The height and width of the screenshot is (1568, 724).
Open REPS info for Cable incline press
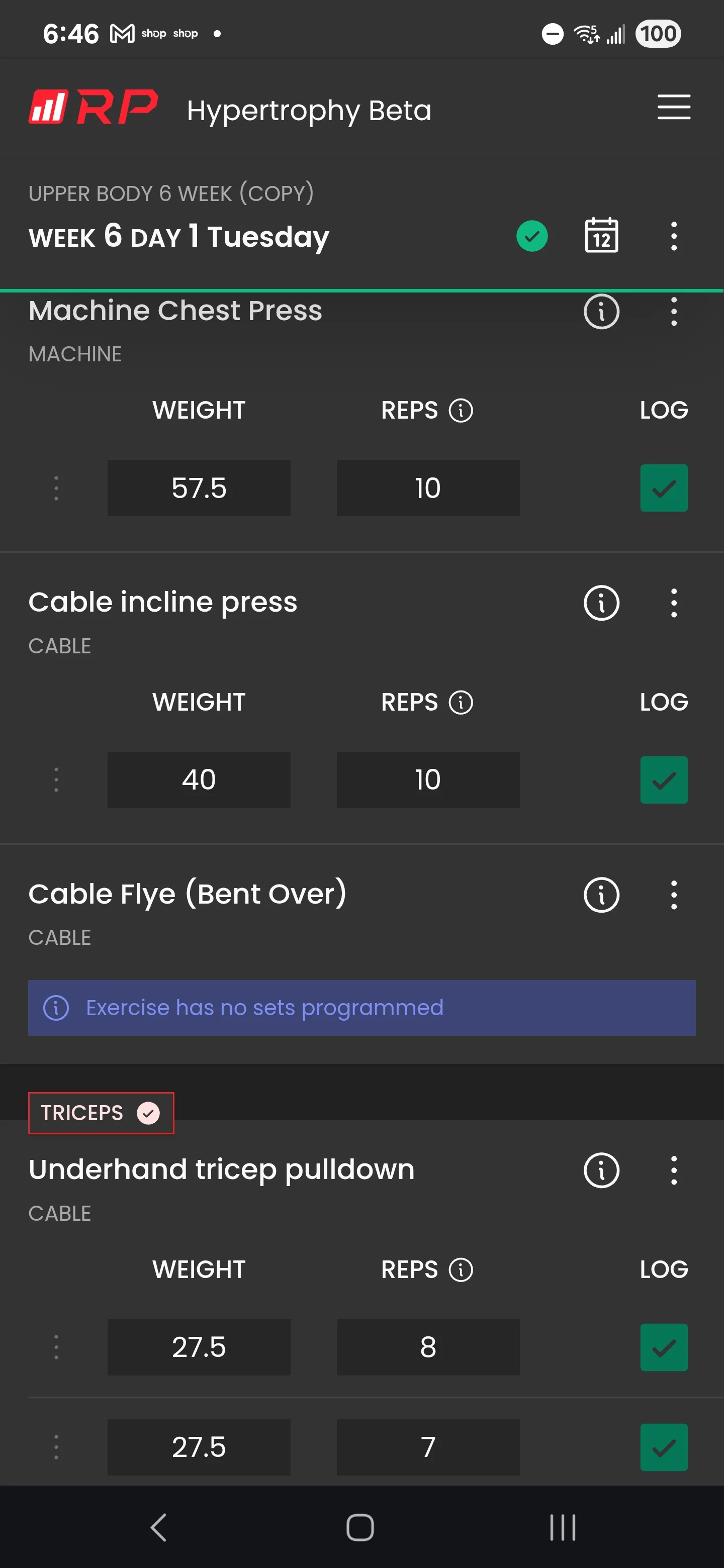pyautogui.click(x=461, y=703)
